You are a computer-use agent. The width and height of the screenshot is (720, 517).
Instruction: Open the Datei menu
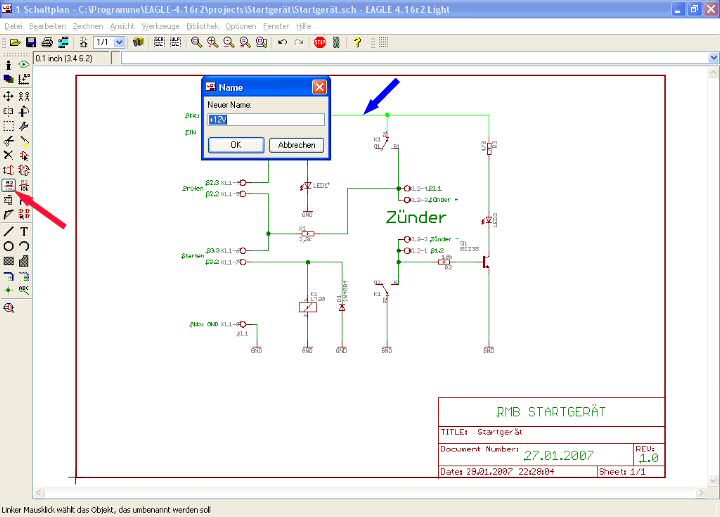13,25
